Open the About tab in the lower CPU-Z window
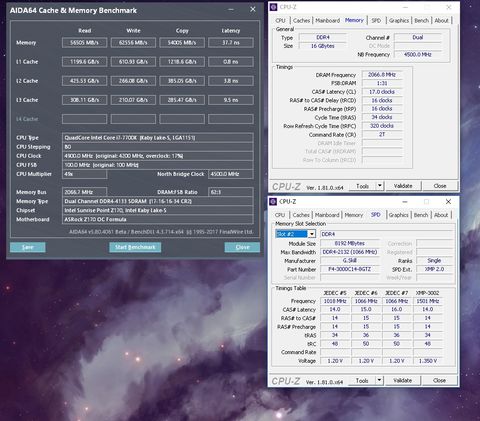This screenshot has width=480, height=421. coord(441,215)
